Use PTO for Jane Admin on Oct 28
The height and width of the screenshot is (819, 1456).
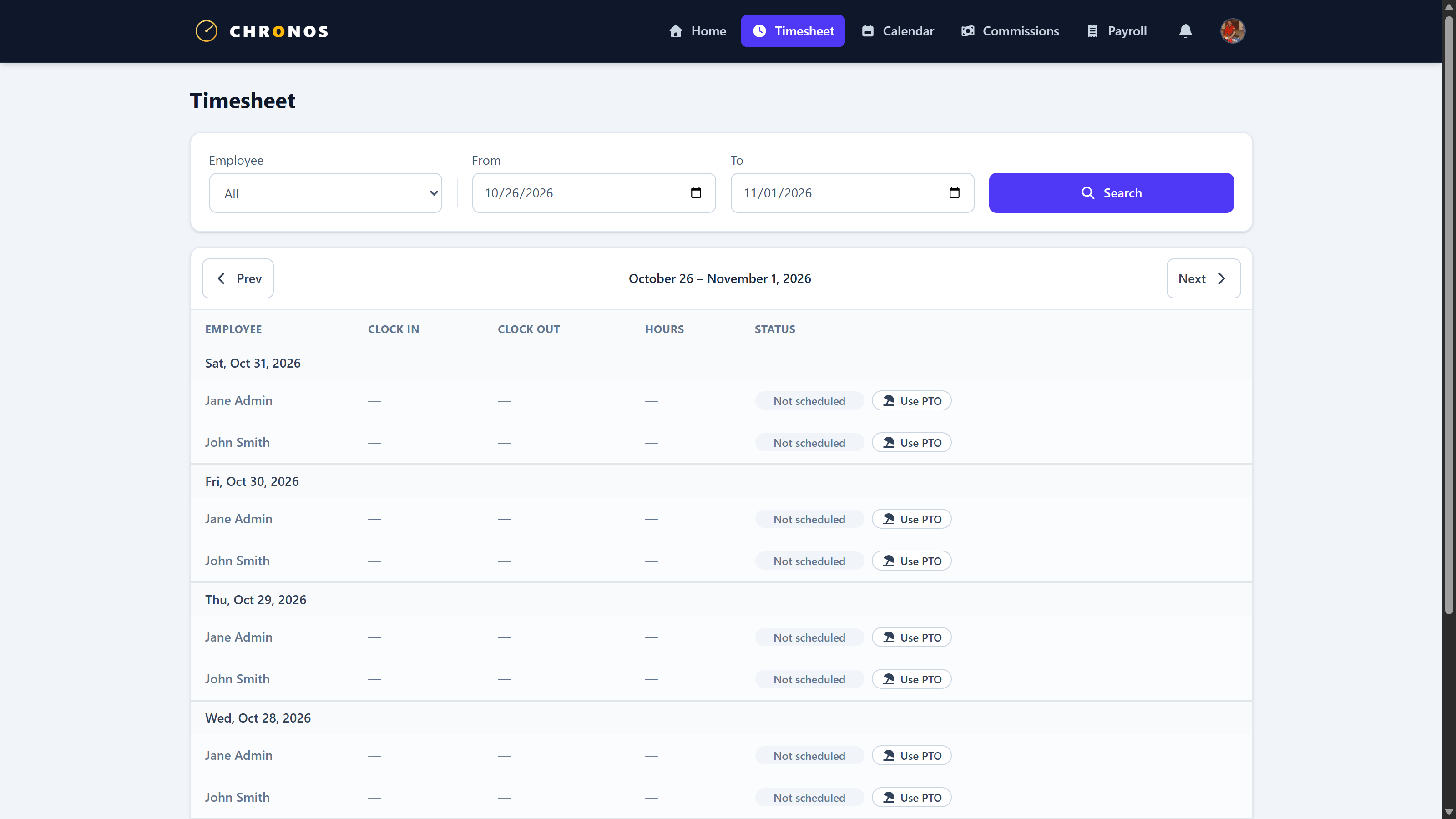coord(911,755)
